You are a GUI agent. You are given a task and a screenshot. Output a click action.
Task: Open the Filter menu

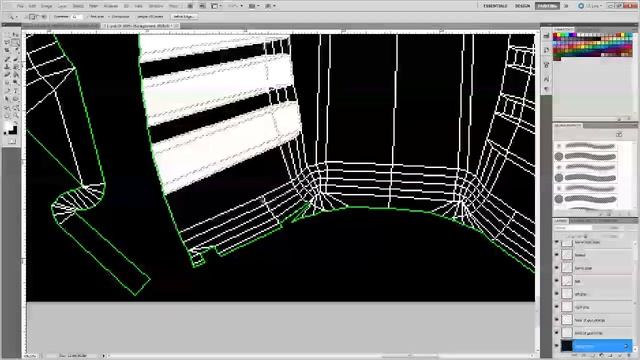tap(93, 6)
